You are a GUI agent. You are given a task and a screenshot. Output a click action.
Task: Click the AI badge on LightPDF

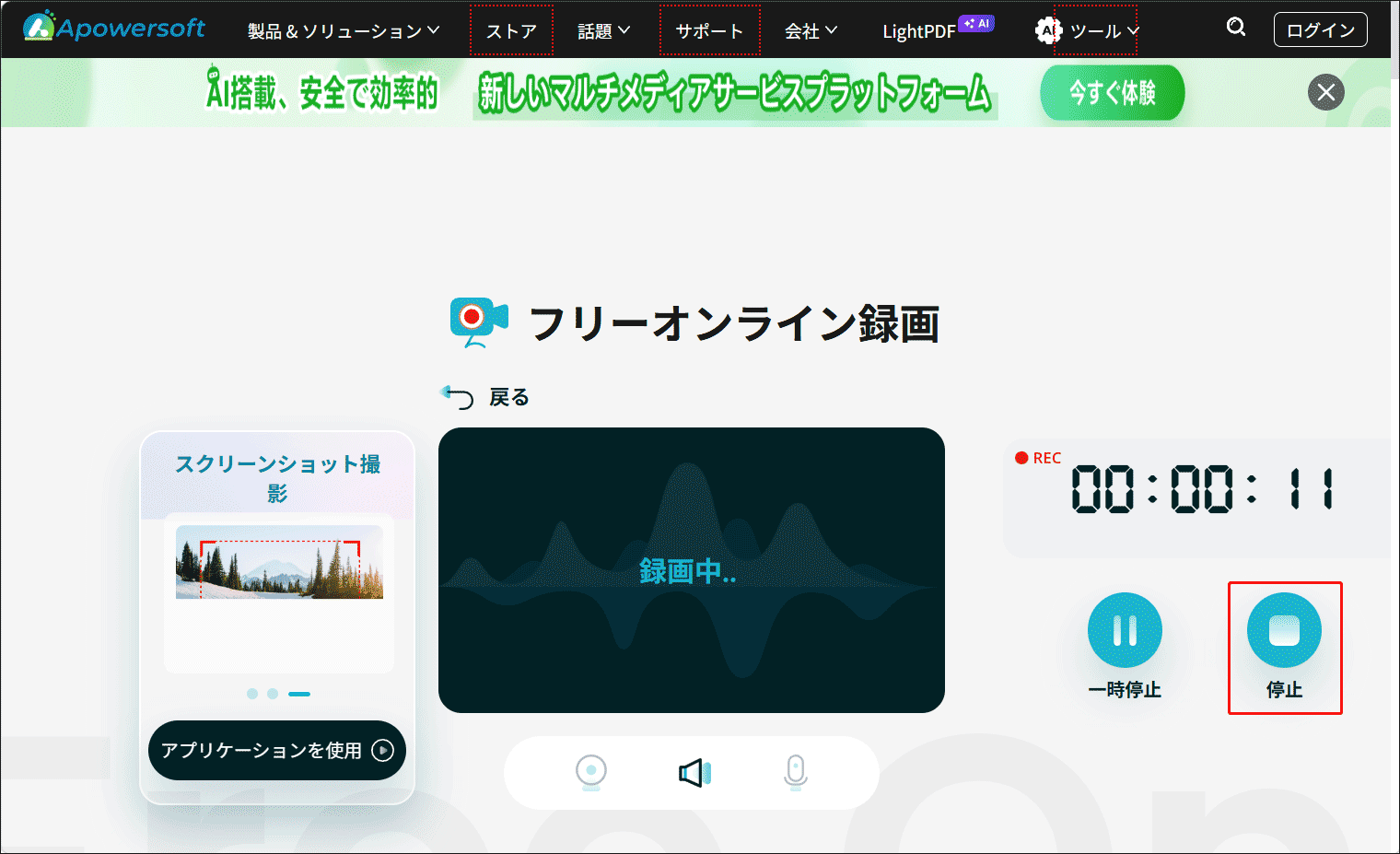(978, 23)
